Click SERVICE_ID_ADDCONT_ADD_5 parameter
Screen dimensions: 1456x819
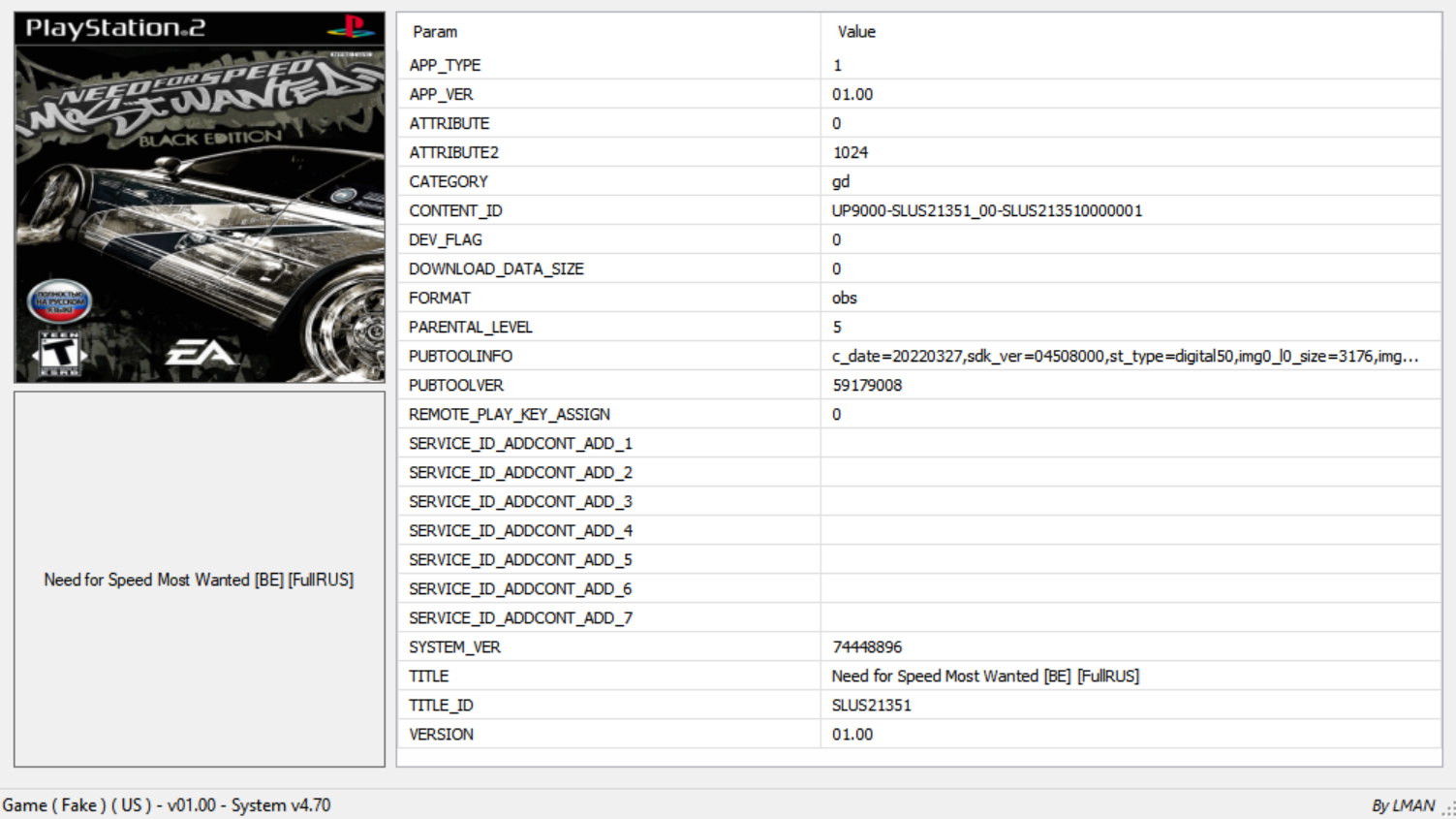pos(520,559)
